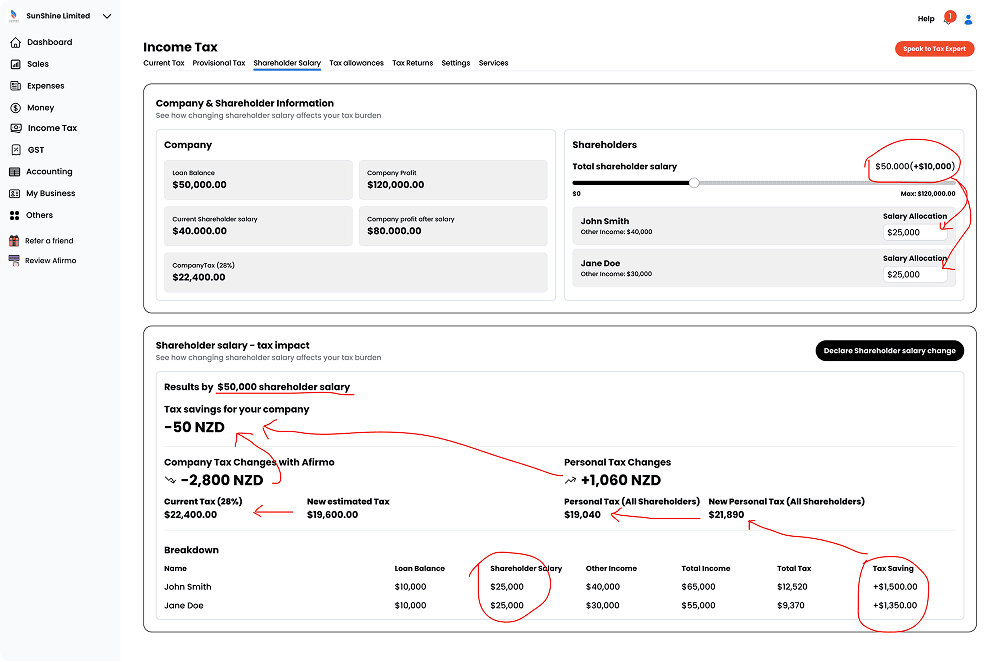Click Max: $120,000.00 slider label

[927, 194]
